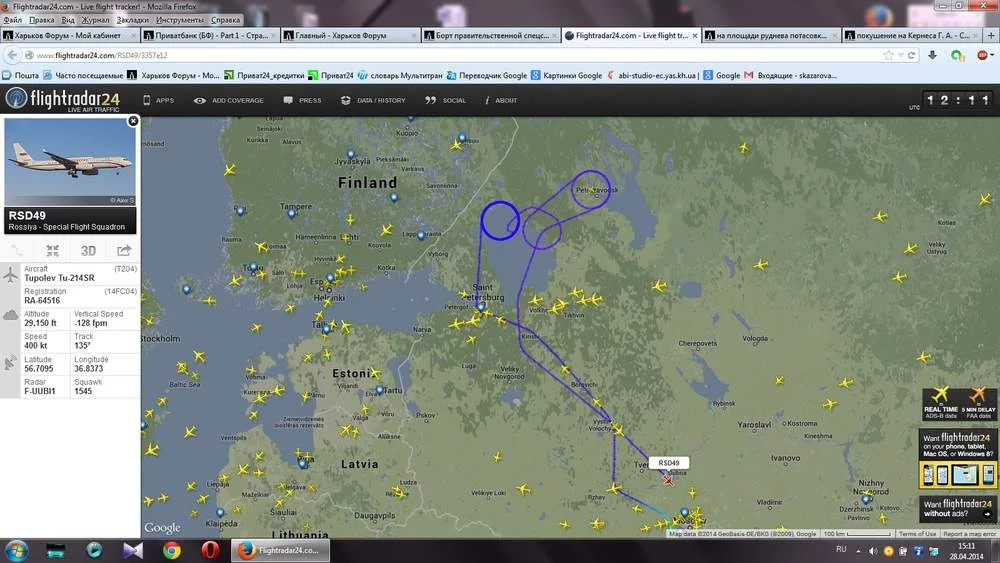Expand the Adblock Plus dropdown arrow
This screenshot has height=563, width=1000.
tap(992, 55)
